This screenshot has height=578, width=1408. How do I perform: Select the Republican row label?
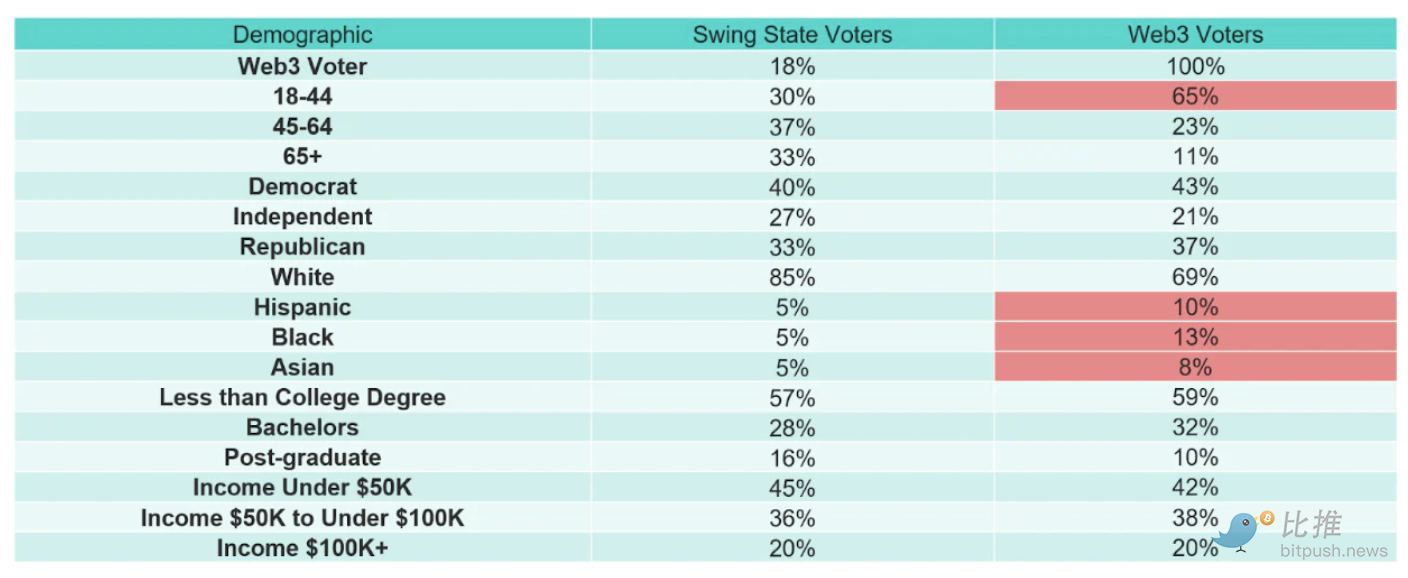click(x=302, y=247)
